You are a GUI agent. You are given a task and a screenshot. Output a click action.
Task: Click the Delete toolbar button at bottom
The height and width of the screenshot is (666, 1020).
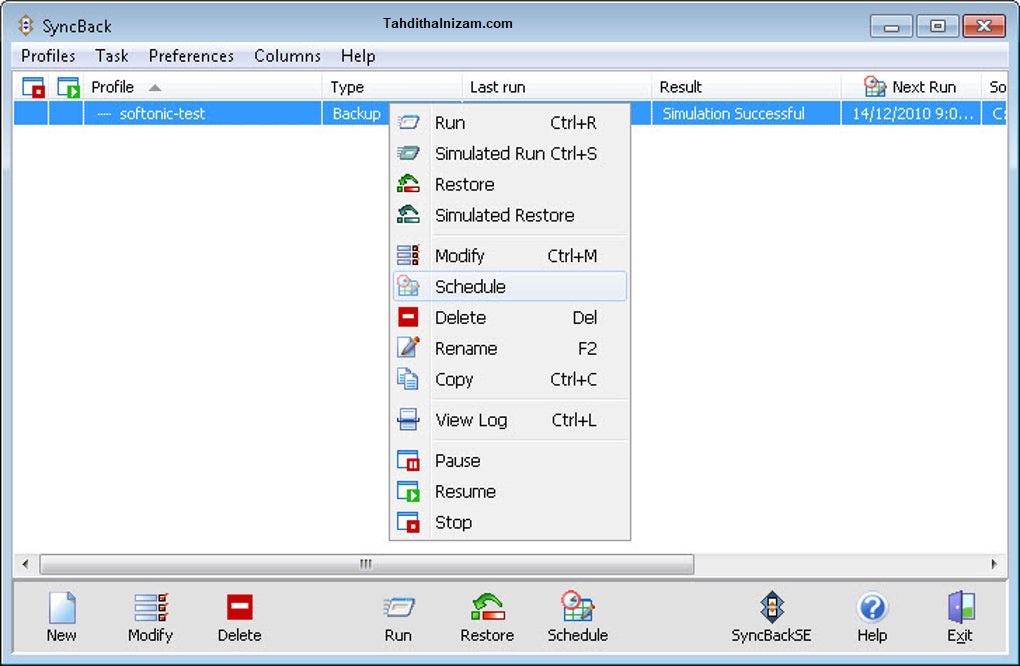[239, 617]
